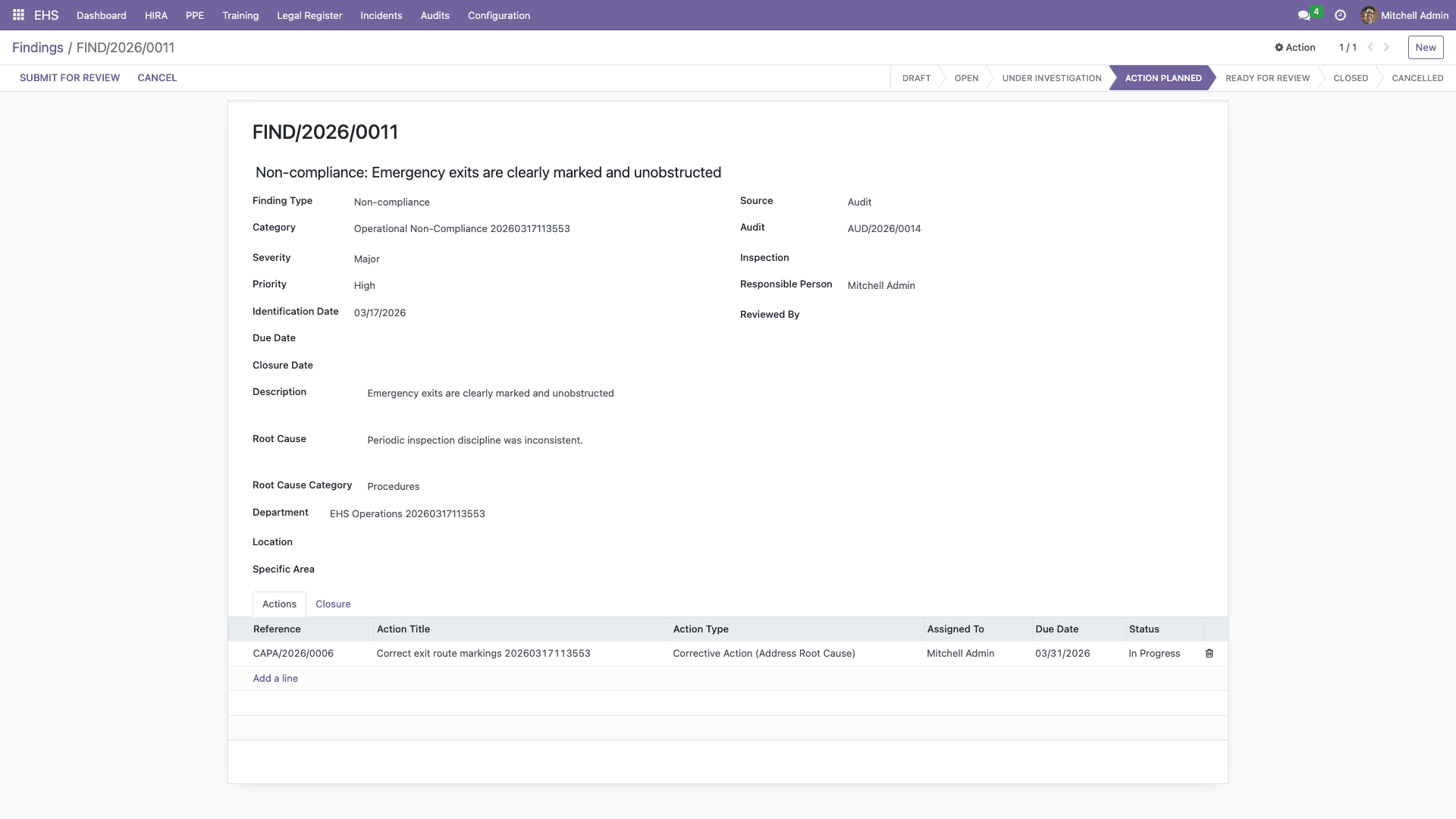Click Add a line link
The image size is (1456, 819).
[275, 679]
